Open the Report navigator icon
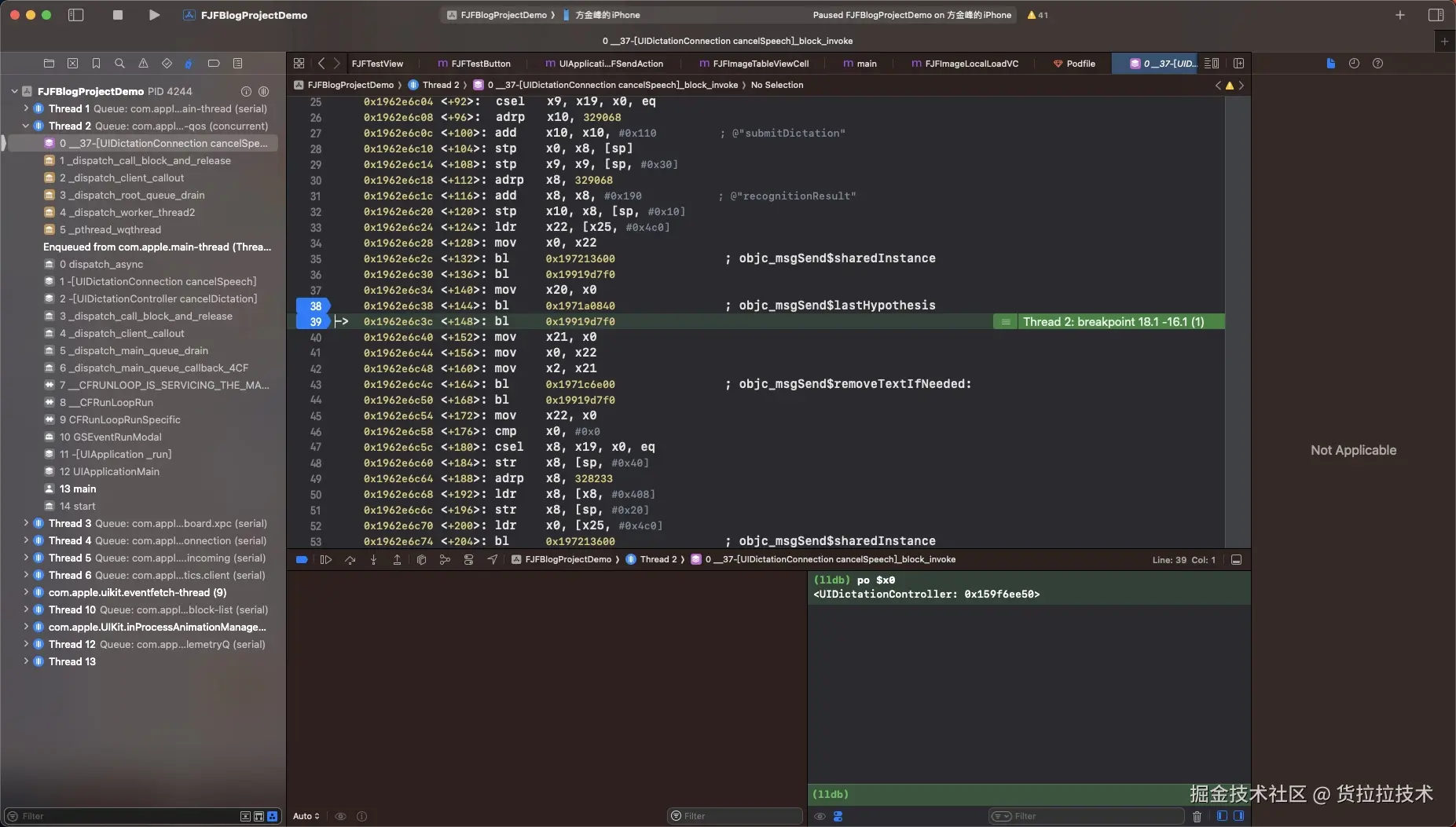This screenshot has width=1456, height=827. click(237, 64)
